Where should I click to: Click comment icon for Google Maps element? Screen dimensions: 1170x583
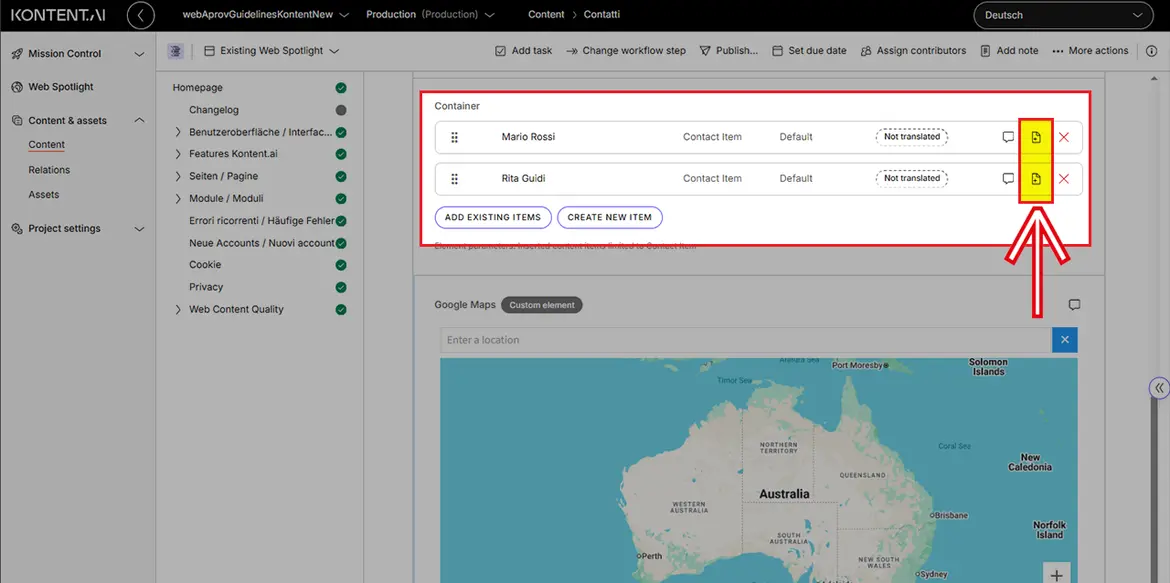pyautogui.click(x=1075, y=305)
